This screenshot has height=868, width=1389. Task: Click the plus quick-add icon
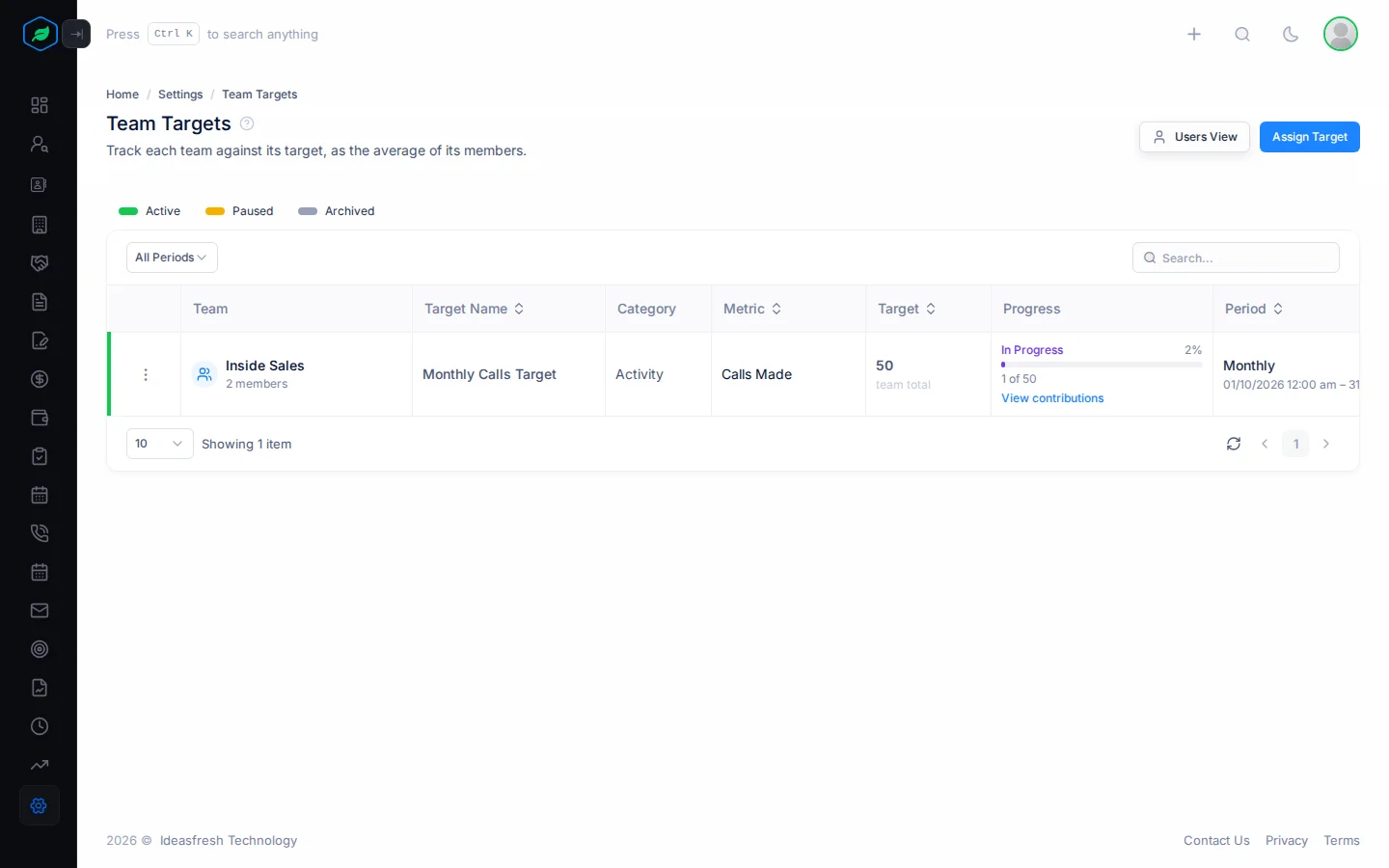(x=1194, y=34)
